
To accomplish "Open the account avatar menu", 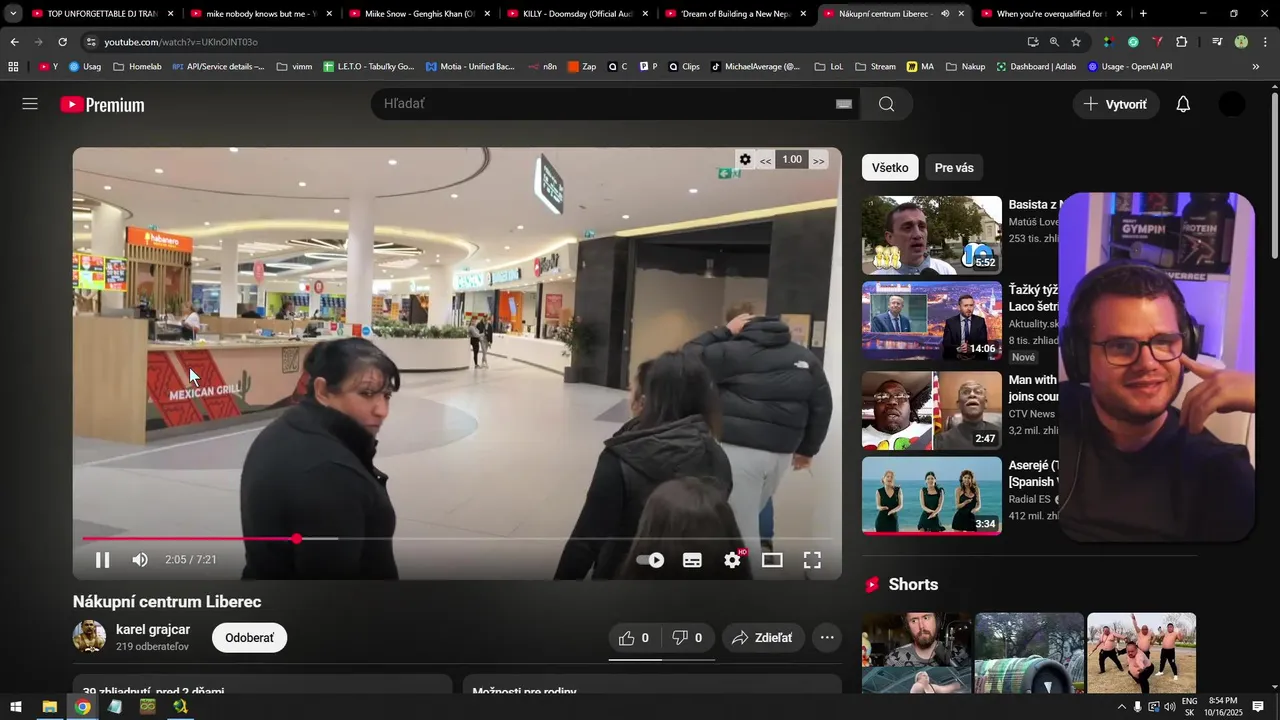I will pyautogui.click(x=1232, y=104).
